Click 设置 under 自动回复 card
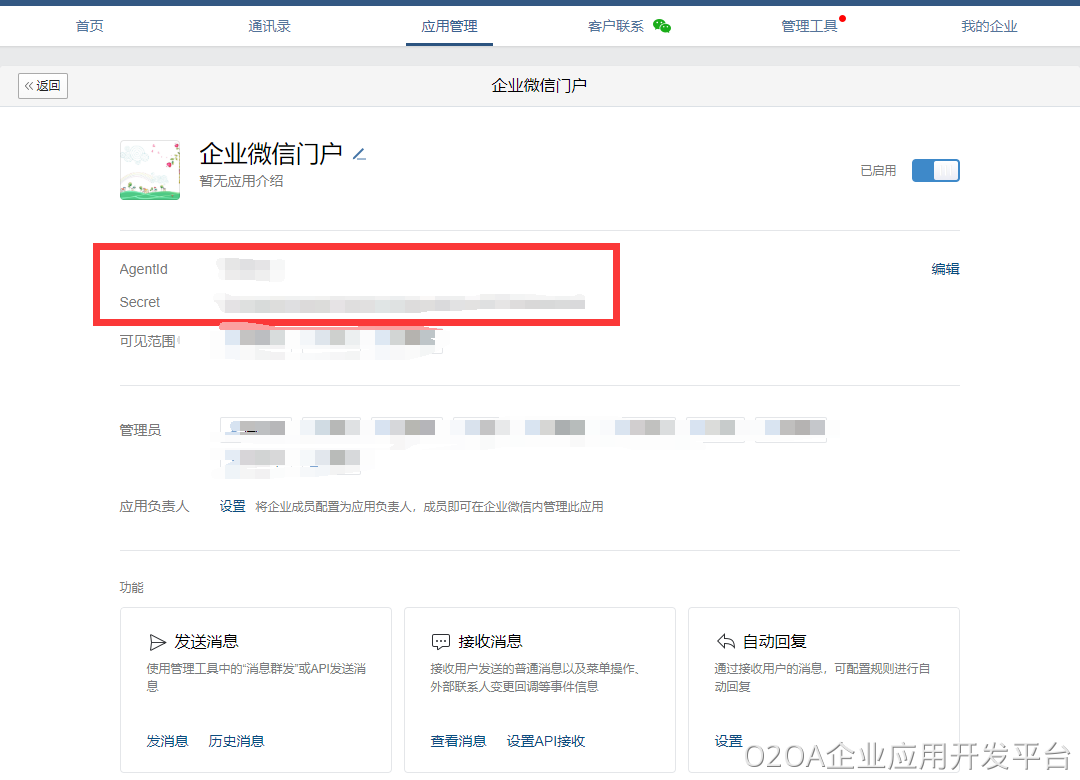The height and width of the screenshot is (780, 1080). (x=728, y=741)
